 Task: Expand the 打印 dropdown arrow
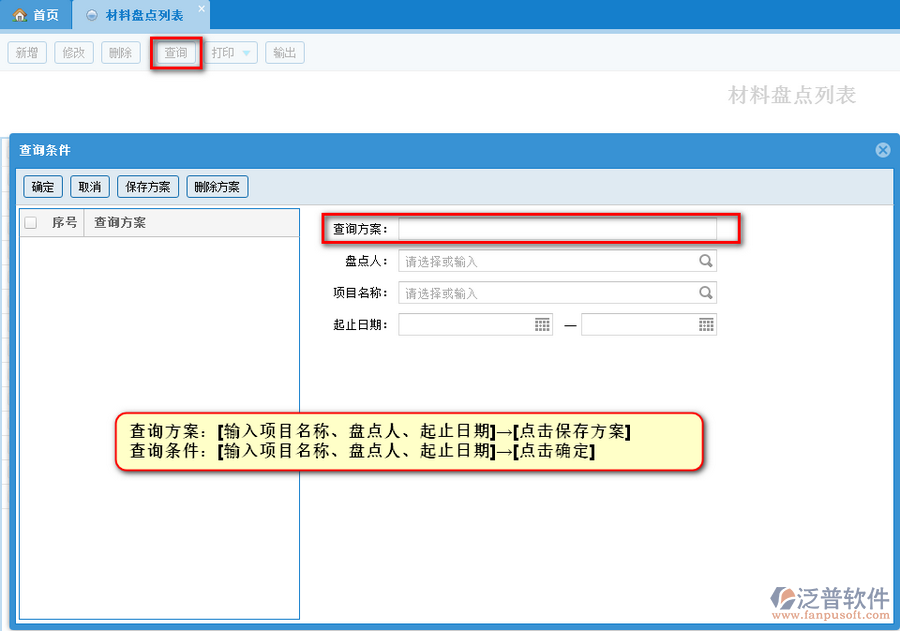(x=247, y=53)
